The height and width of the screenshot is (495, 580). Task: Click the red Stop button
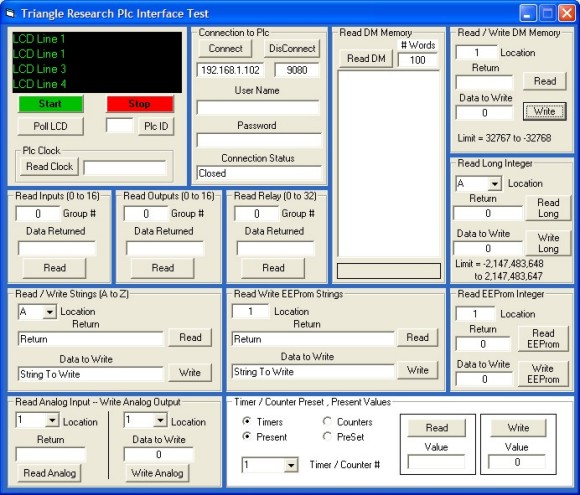pos(140,104)
